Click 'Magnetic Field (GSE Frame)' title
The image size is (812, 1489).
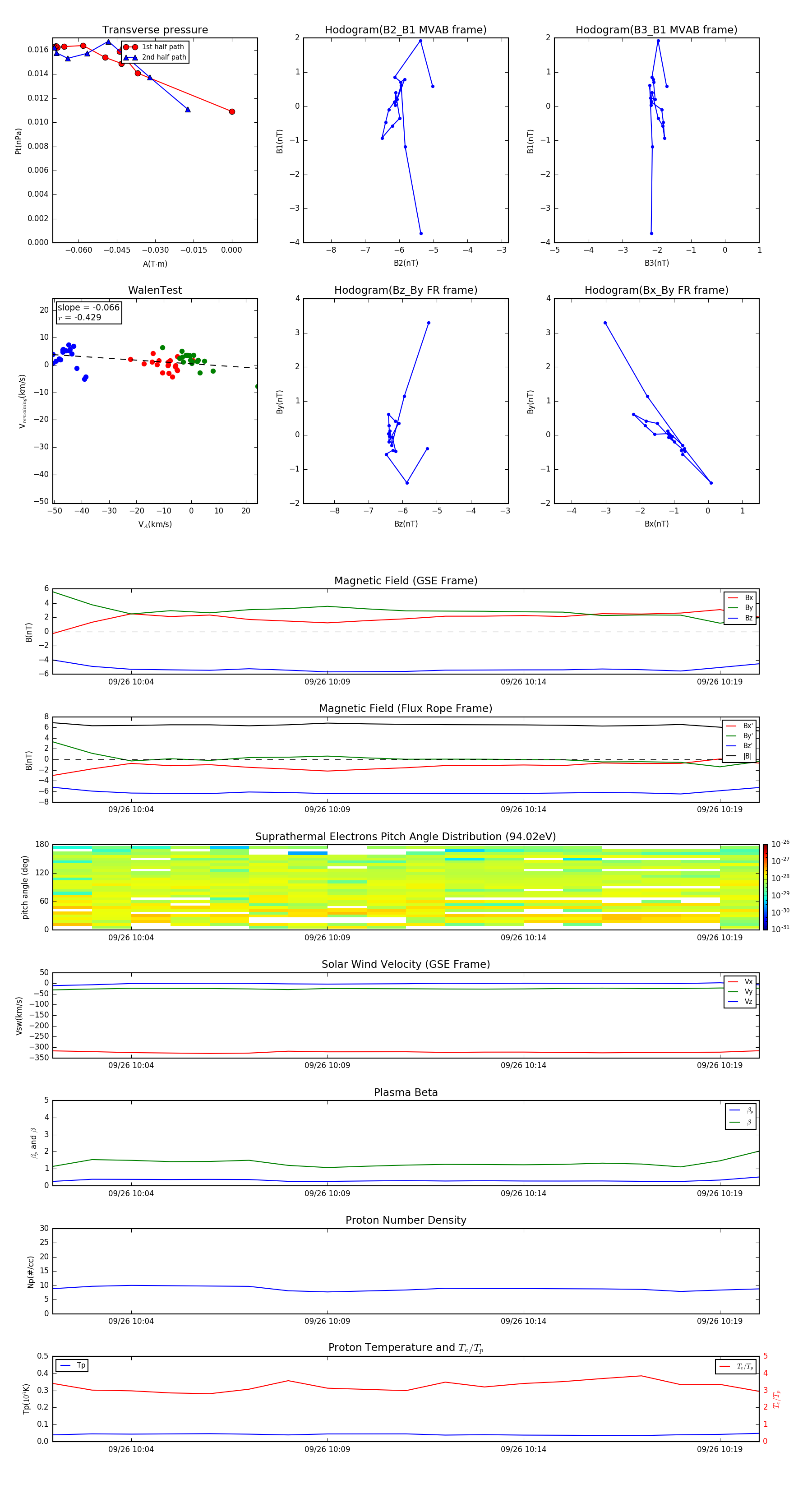406,581
